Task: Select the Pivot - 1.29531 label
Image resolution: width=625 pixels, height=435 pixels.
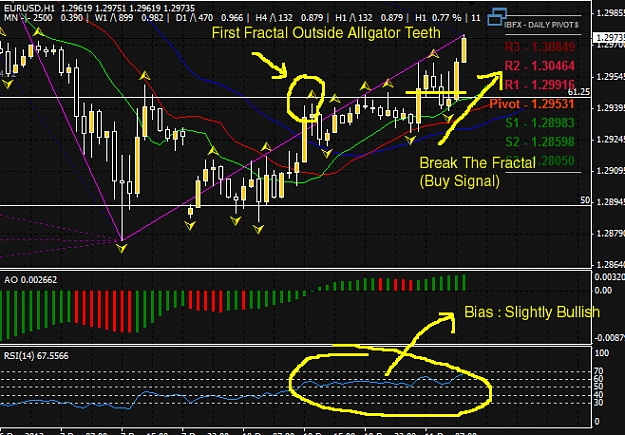Action: coord(532,104)
